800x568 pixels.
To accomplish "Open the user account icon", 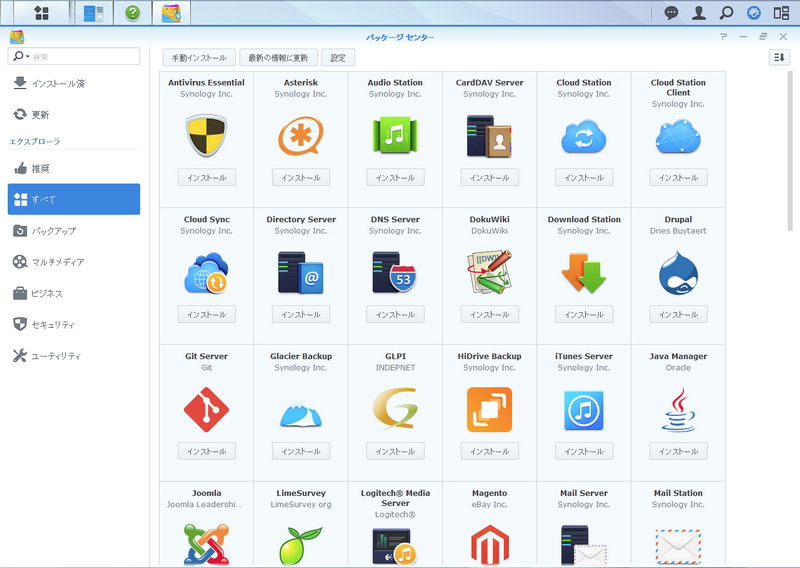I will [698, 13].
